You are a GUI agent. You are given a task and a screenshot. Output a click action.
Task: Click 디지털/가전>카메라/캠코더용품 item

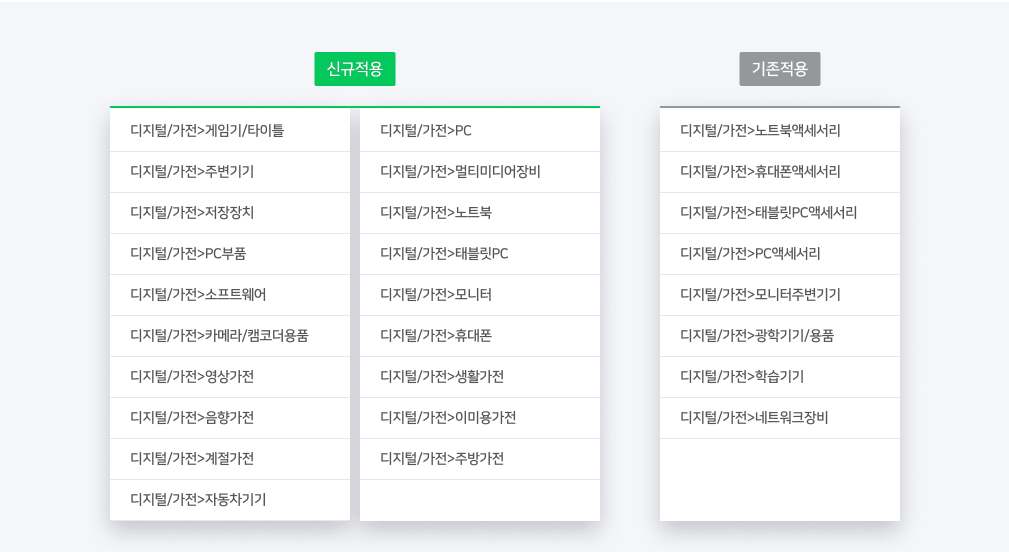[x=219, y=336]
